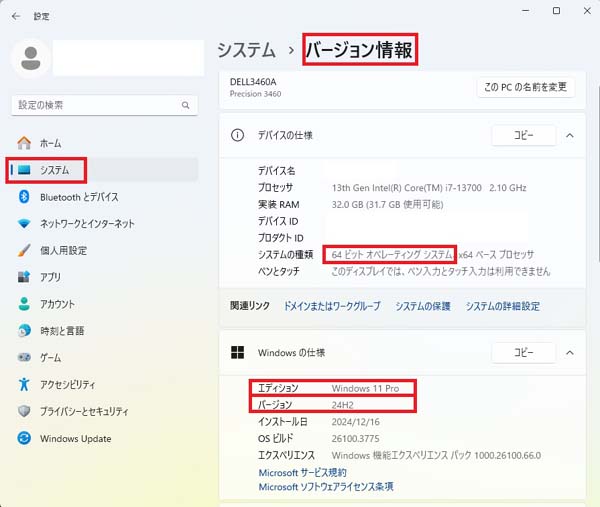The image size is (600, 507).
Task: Open the ホーム settings page
Action: (x=104, y=143)
